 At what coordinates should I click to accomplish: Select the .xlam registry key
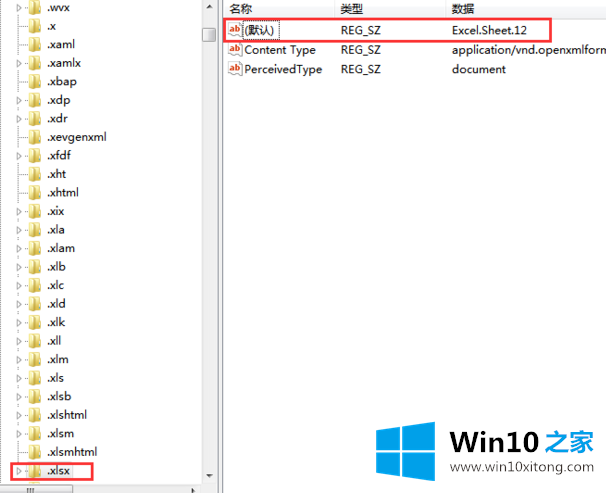pos(61,248)
